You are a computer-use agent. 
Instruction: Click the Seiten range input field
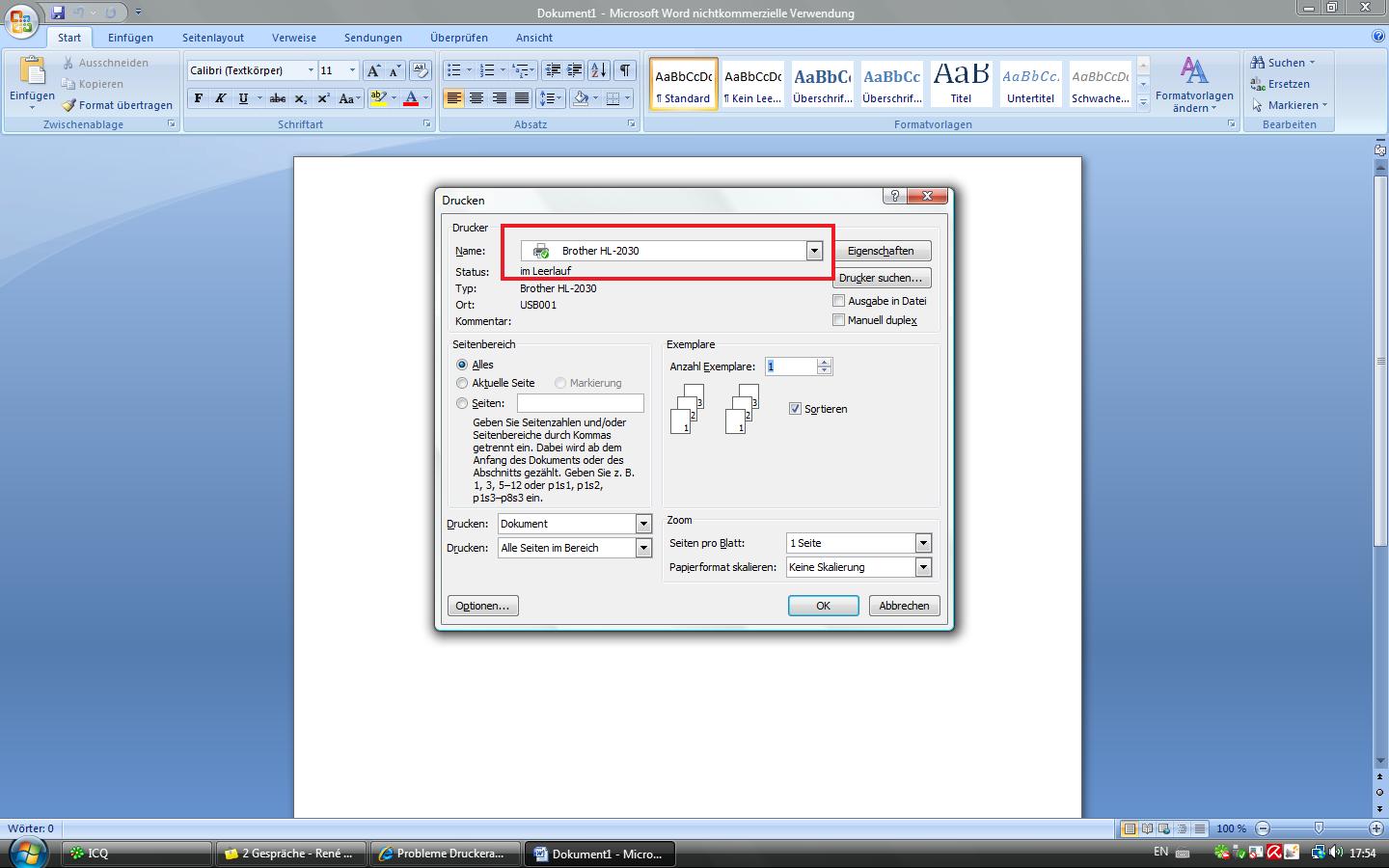click(581, 403)
